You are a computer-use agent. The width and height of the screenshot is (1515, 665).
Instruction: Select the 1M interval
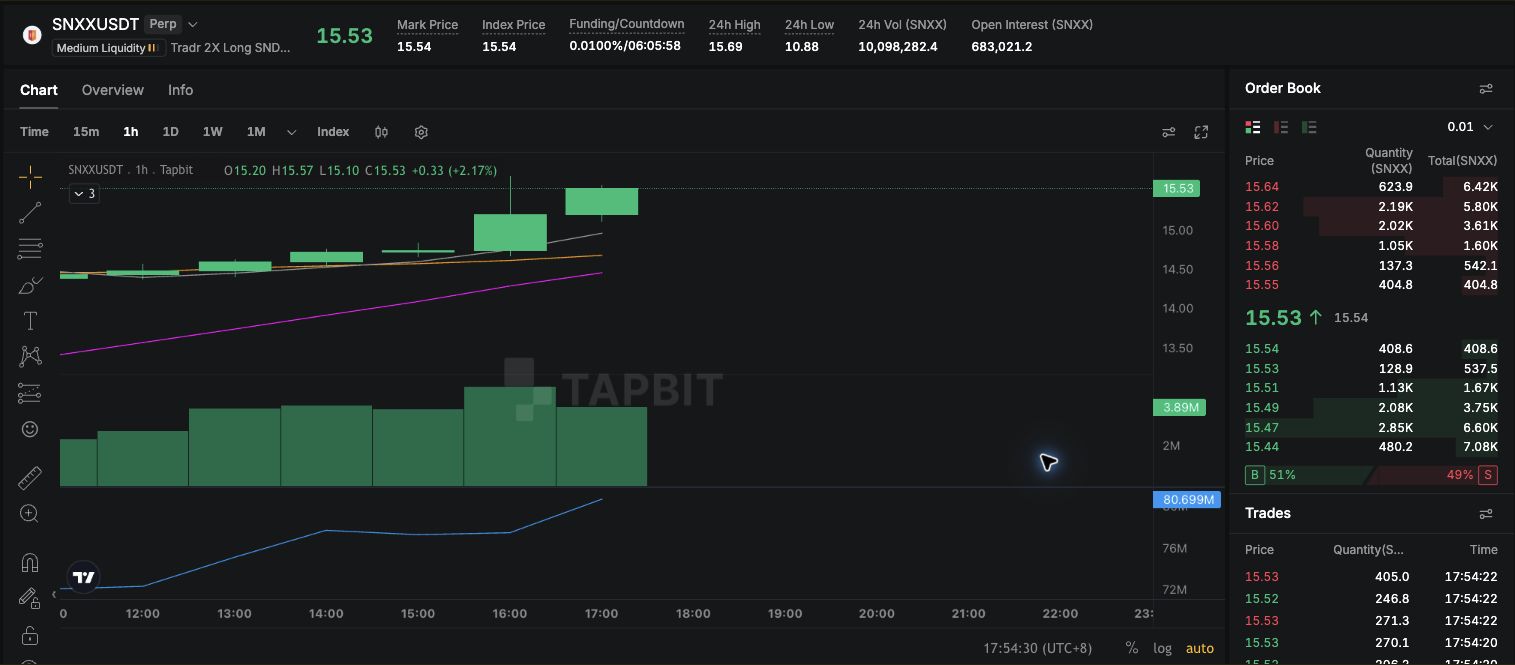point(256,132)
